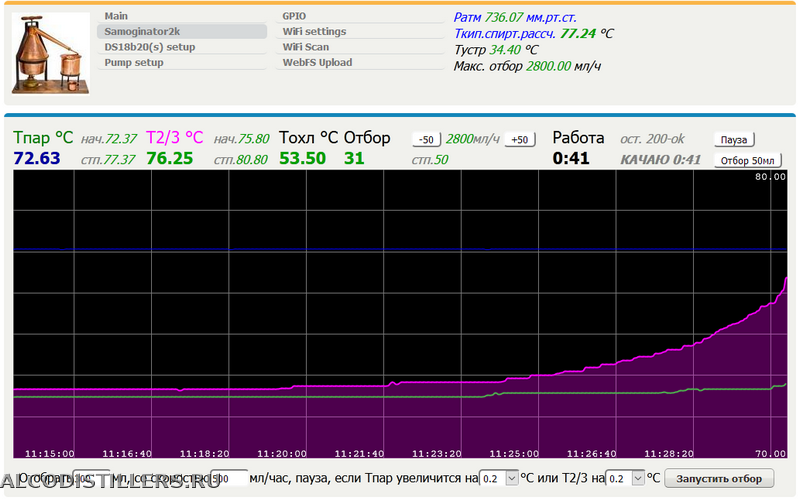Click the 11:16:40 chart time label

[127, 453]
